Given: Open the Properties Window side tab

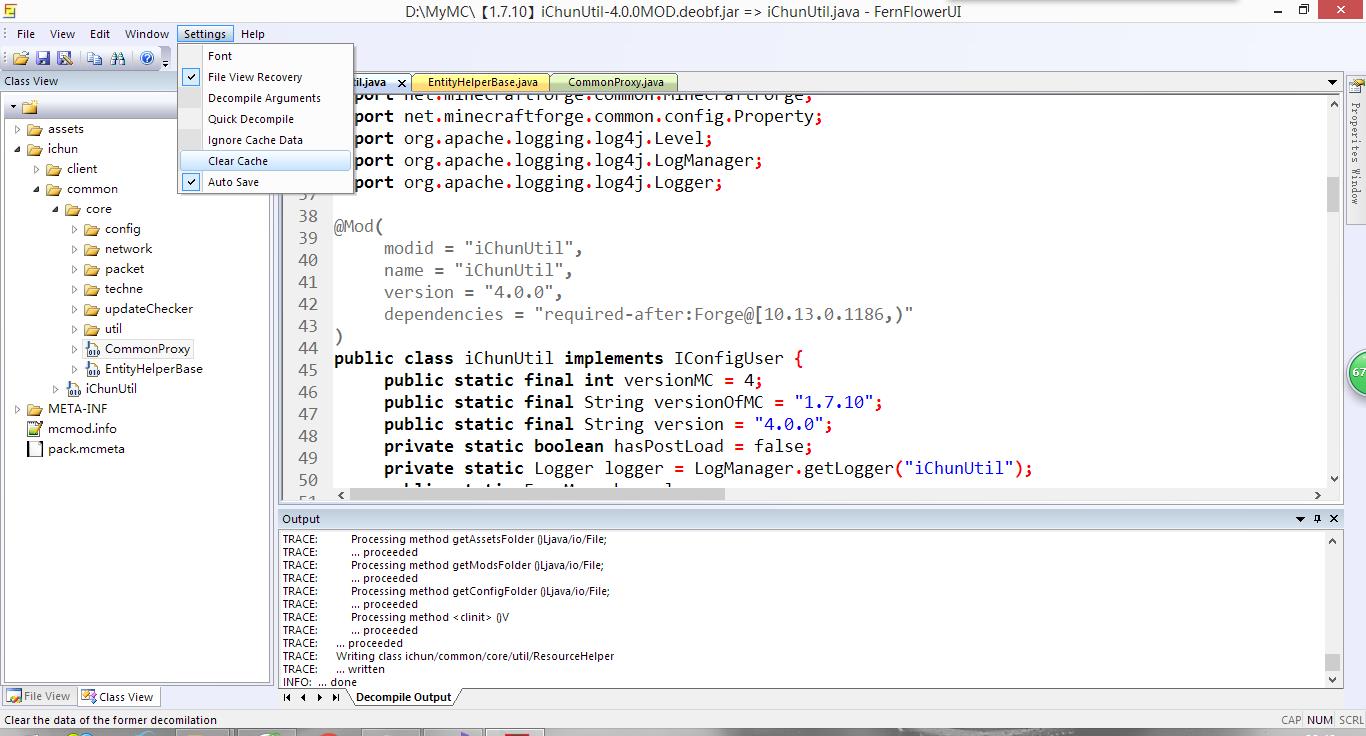Looking at the screenshot, I should pos(1355,152).
